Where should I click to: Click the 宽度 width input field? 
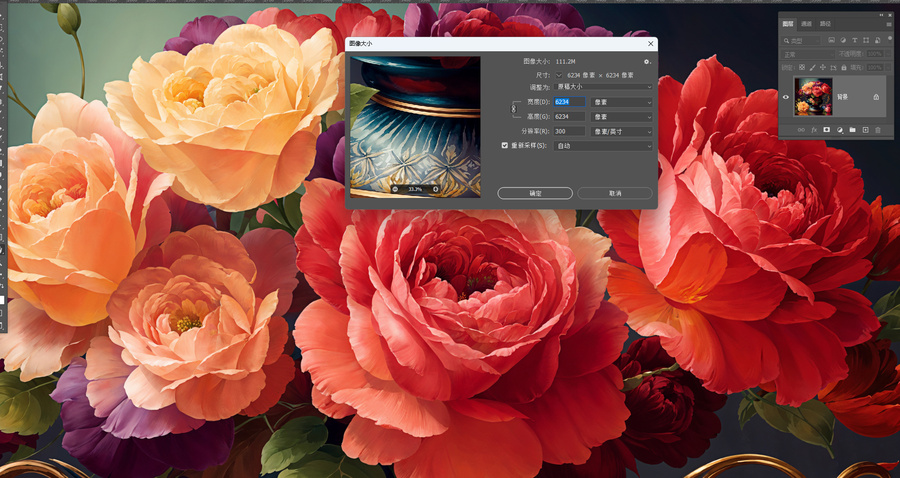coord(569,102)
